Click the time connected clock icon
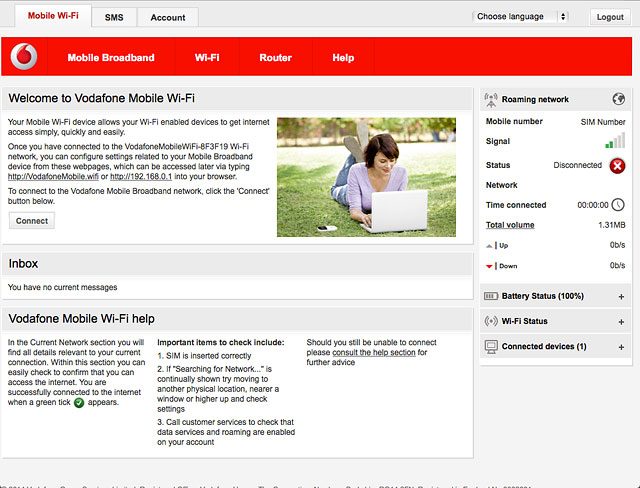The image size is (640, 488). tap(617, 204)
